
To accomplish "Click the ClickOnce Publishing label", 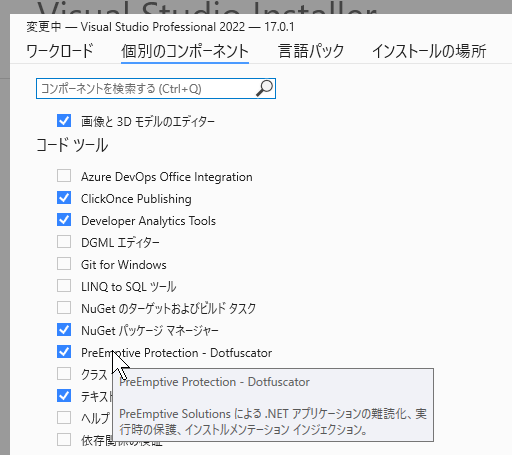I will coord(136,199).
